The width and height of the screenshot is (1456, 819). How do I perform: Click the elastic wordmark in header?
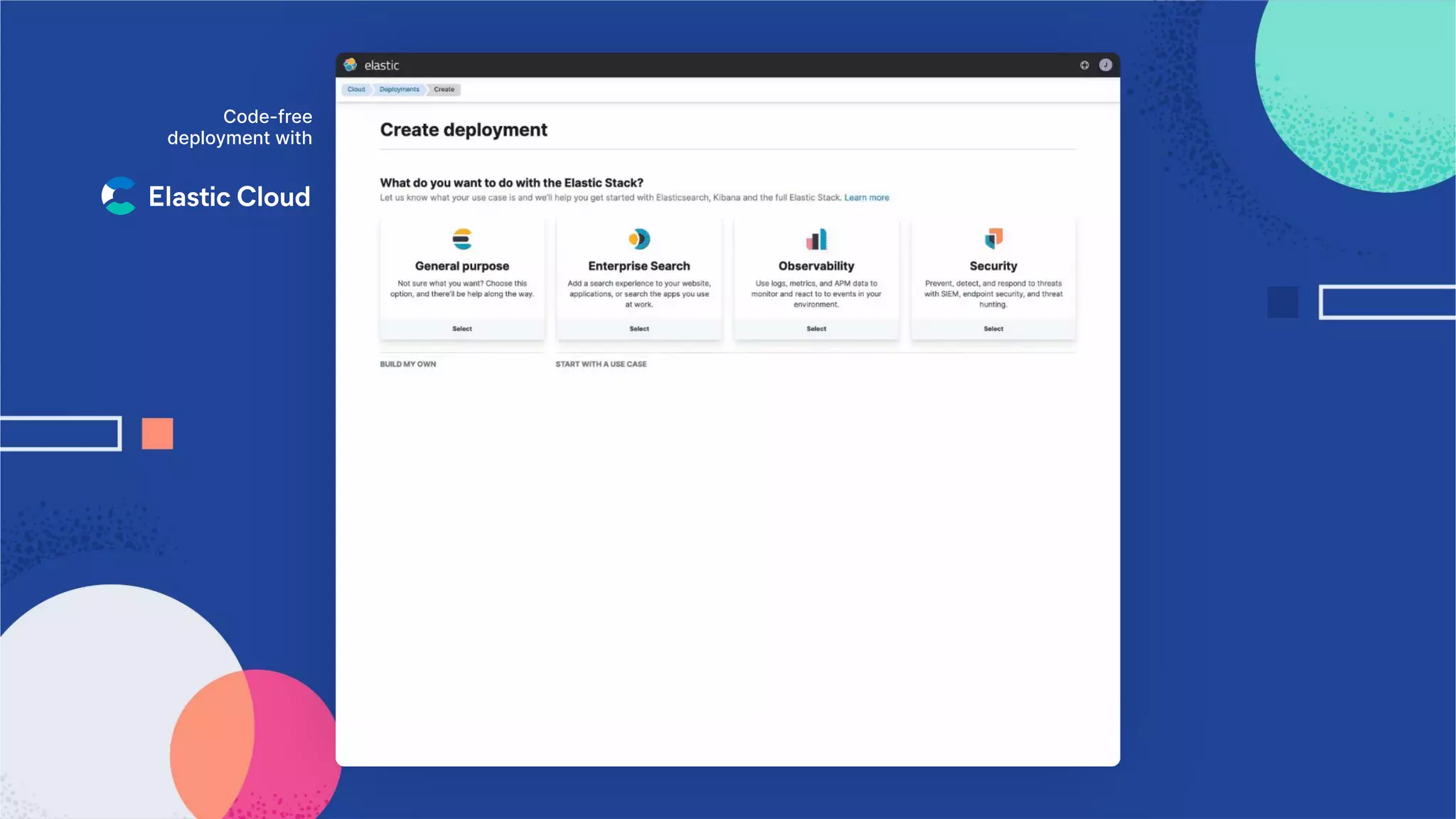tap(382, 65)
